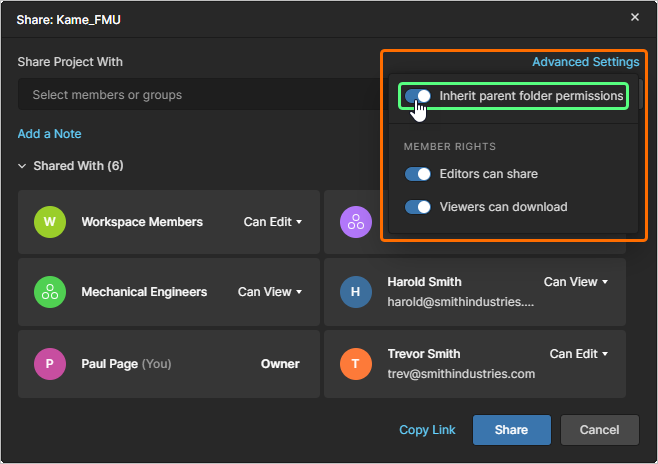Collapse the Shared With (6) section

tap(22, 166)
